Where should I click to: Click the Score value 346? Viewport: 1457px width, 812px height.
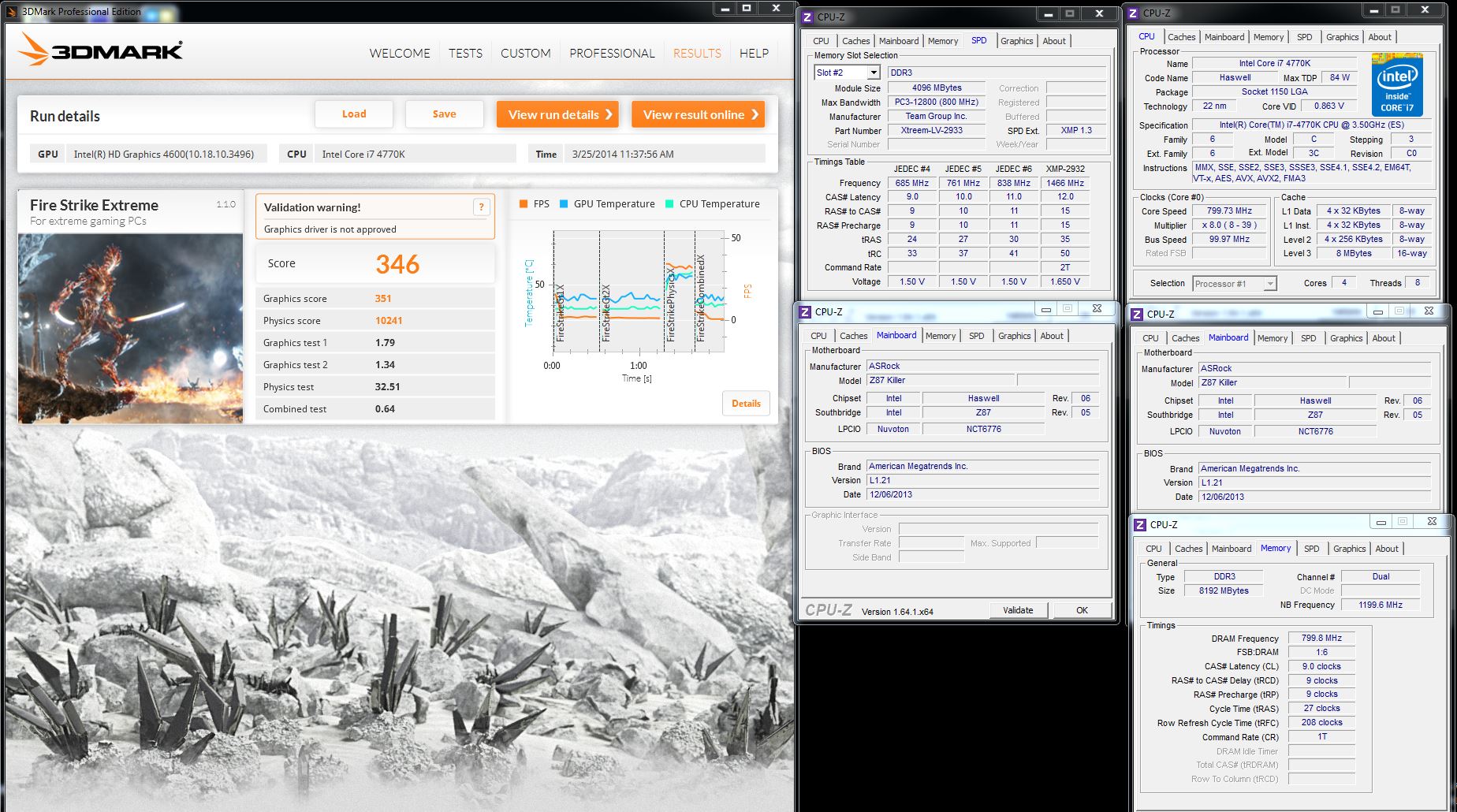(397, 264)
